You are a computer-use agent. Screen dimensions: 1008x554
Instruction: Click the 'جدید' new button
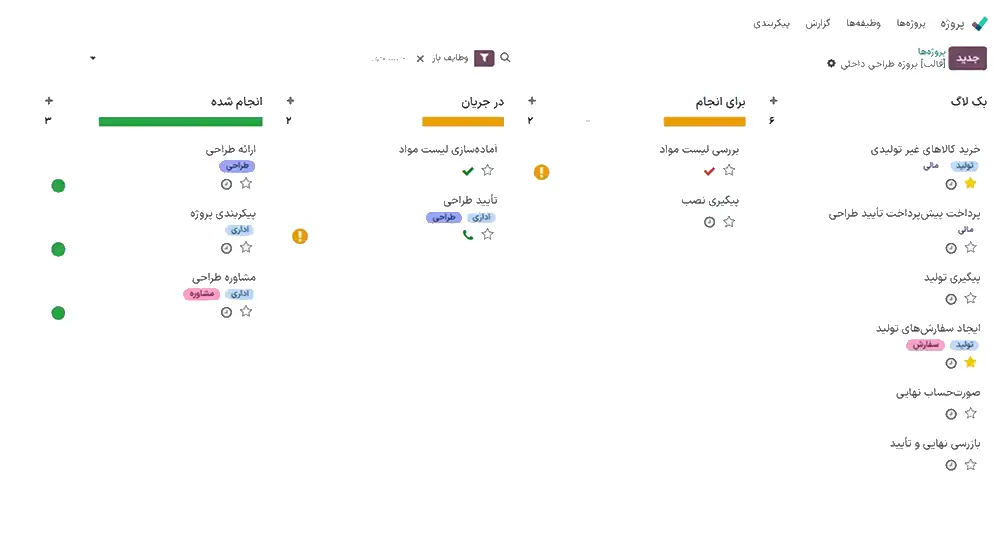point(967,58)
